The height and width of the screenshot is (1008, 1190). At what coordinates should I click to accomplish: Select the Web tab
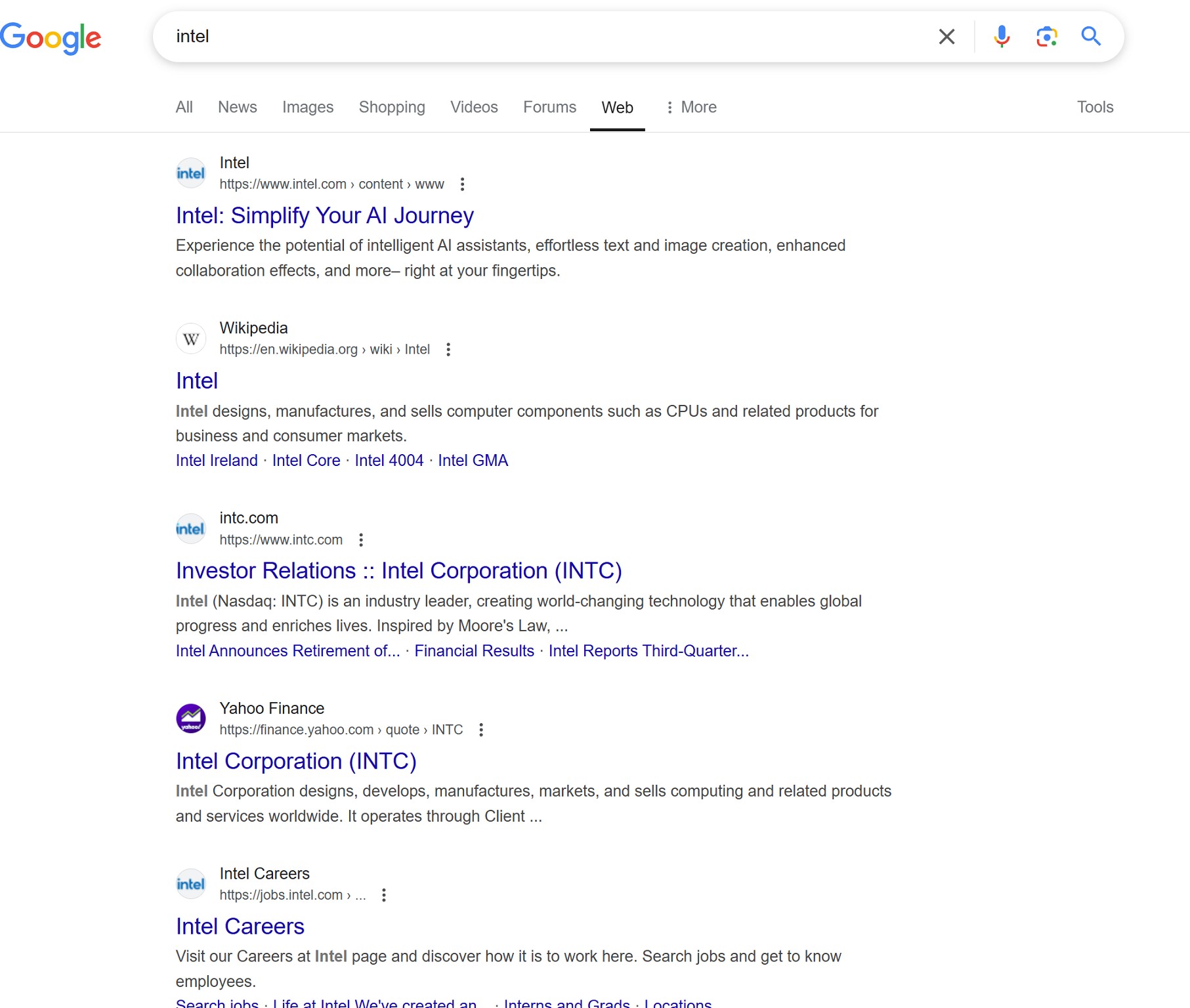618,108
